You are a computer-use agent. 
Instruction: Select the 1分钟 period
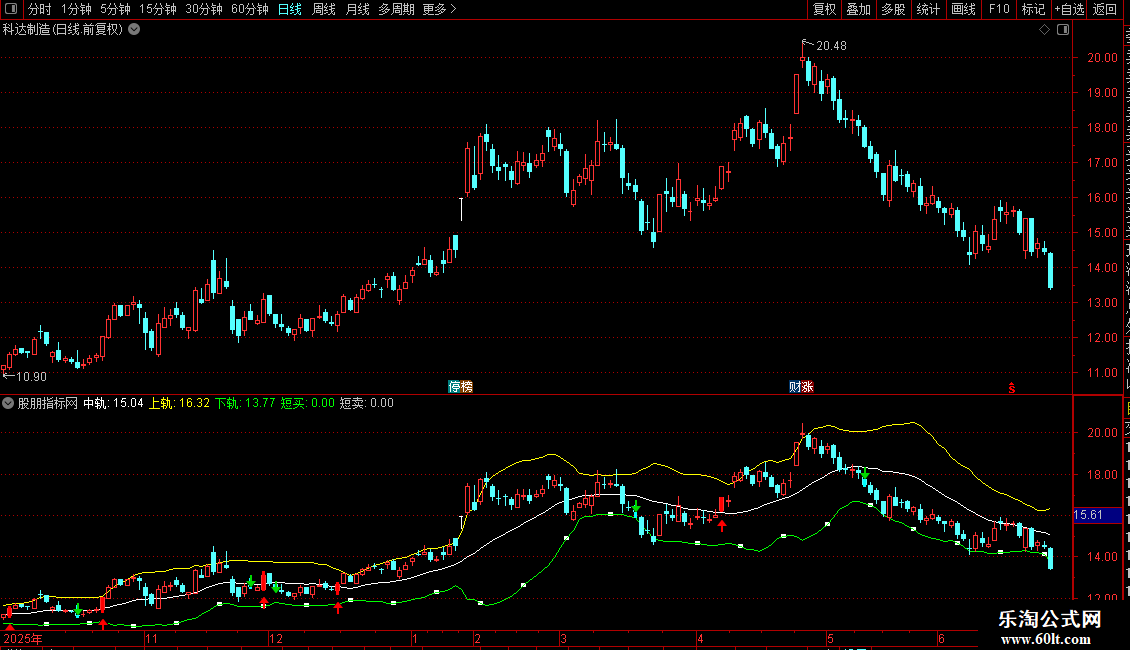[76, 9]
